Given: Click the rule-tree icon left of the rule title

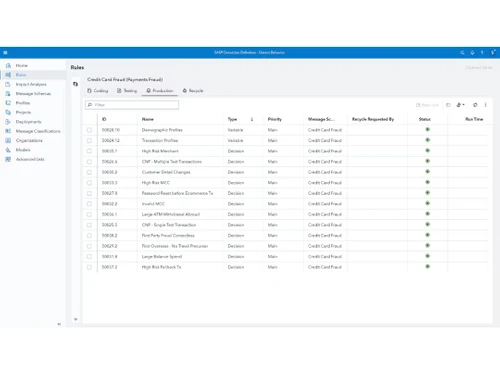Looking at the screenshot, I should (x=76, y=84).
